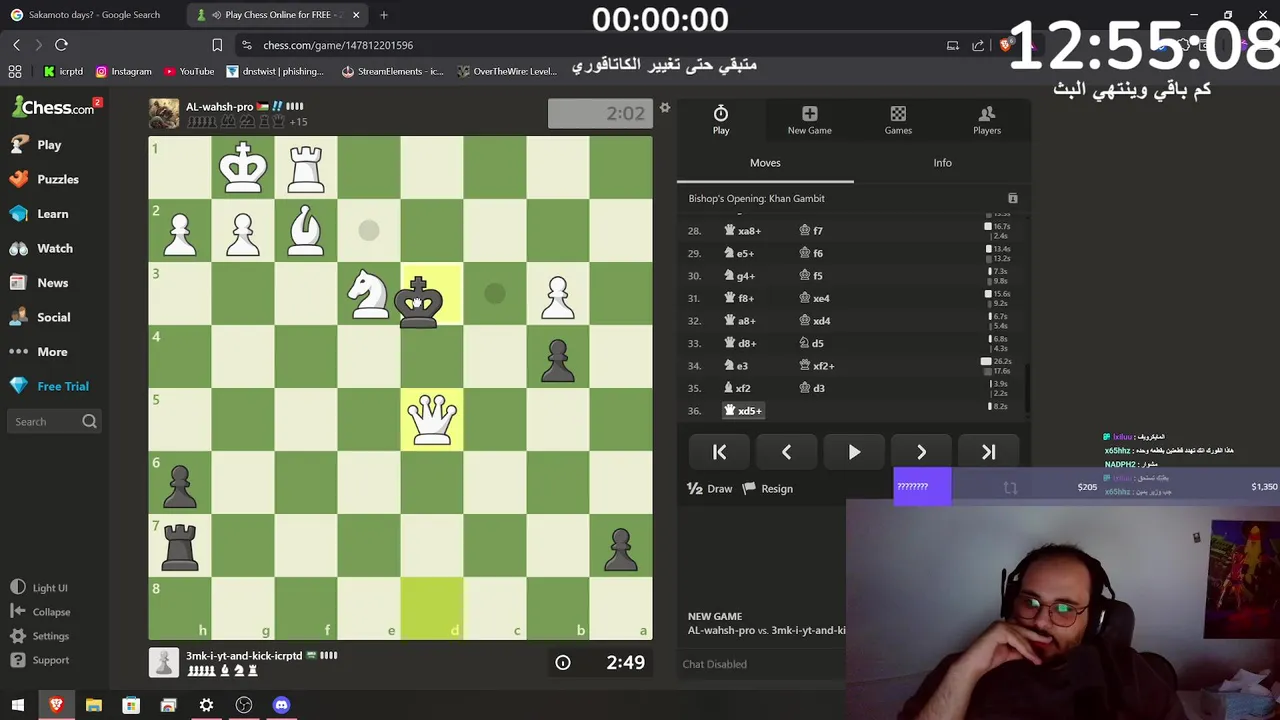Toggle the Light UI mode
Viewport: 1280px width, 720px height.
pos(39,588)
